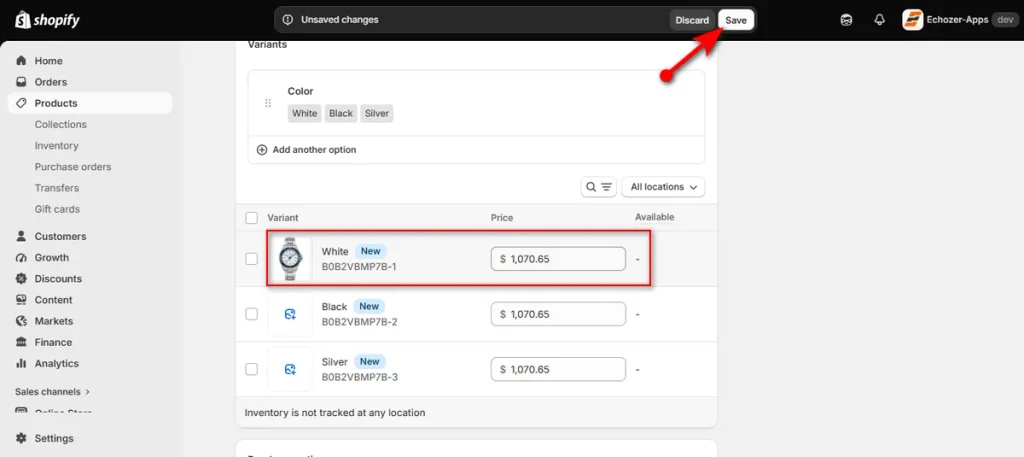Open variant search and filter
Viewport: 1024px width, 457px height.
tap(598, 187)
